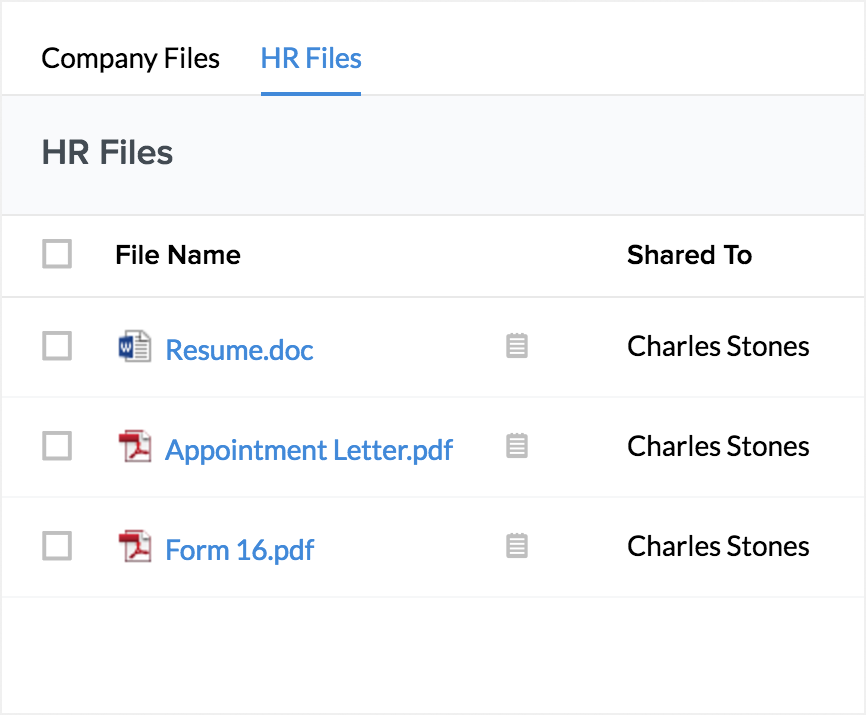The width and height of the screenshot is (866, 715).
Task: Click Charles Stones in the Appointment Letter row
Action: (x=718, y=446)
